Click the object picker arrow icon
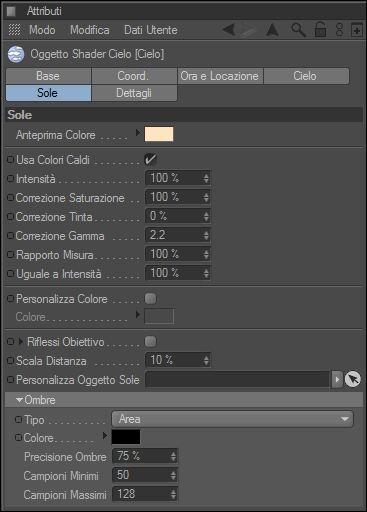This screenshot has height=512, width=367. pyautogui.click(x=353, y=379)
